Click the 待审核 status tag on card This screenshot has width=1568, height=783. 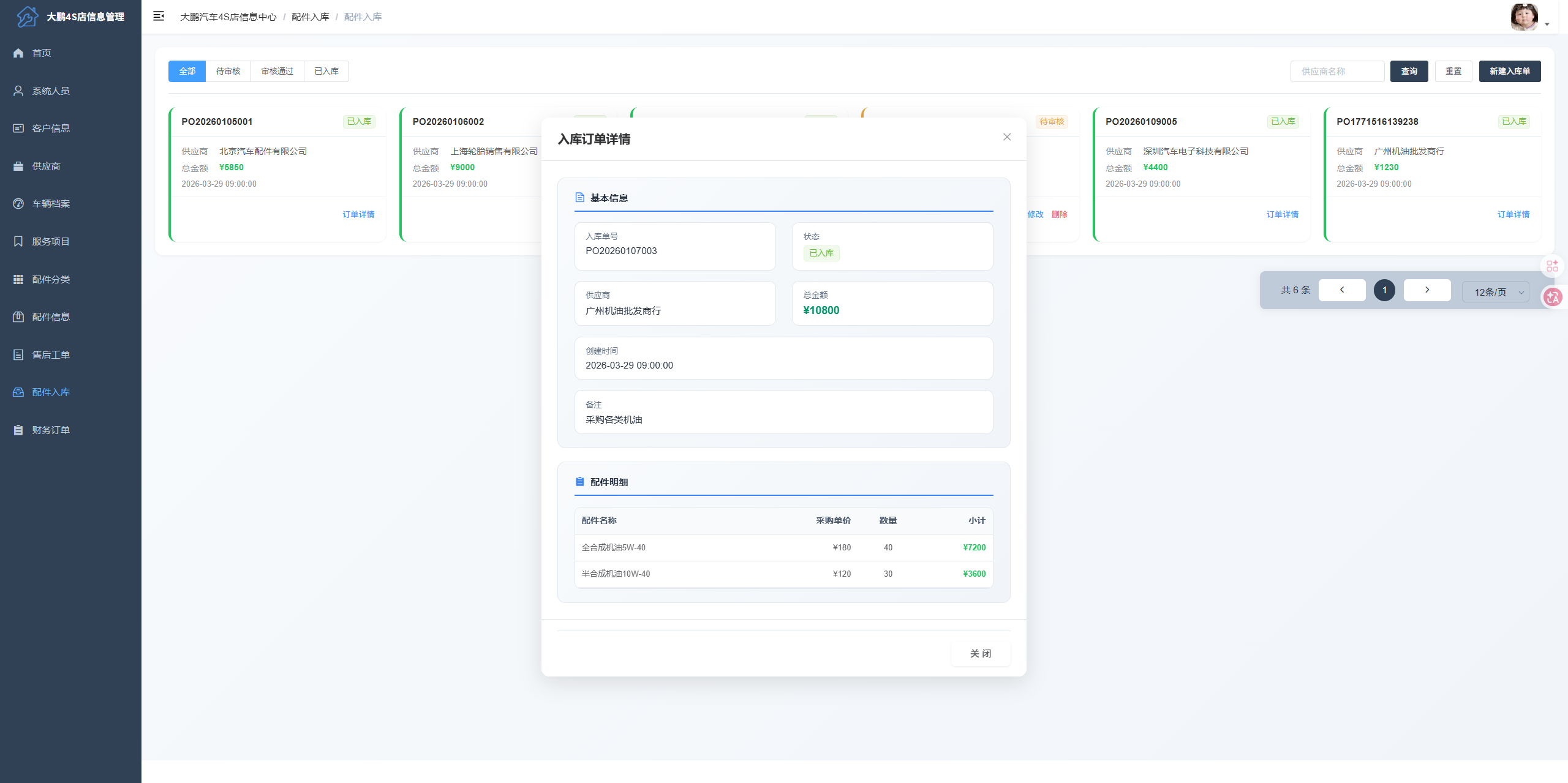coord(1052,122)
